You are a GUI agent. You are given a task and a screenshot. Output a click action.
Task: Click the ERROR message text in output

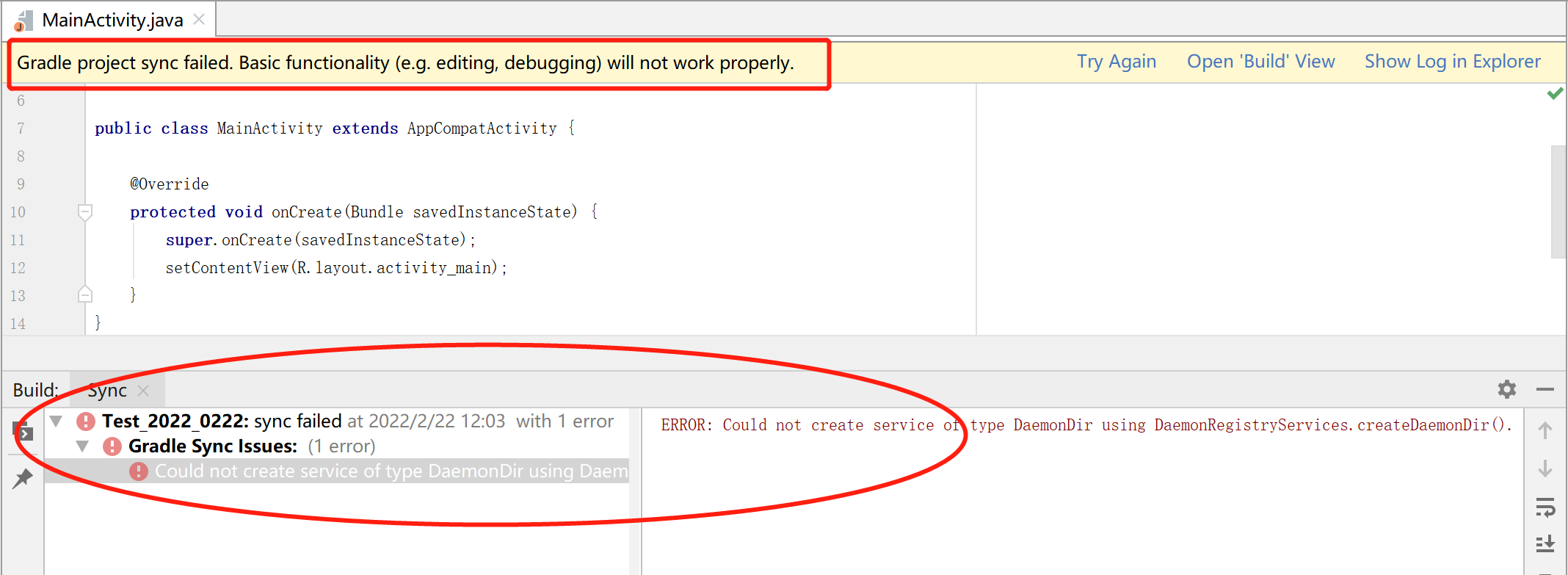pos(1086,425)
